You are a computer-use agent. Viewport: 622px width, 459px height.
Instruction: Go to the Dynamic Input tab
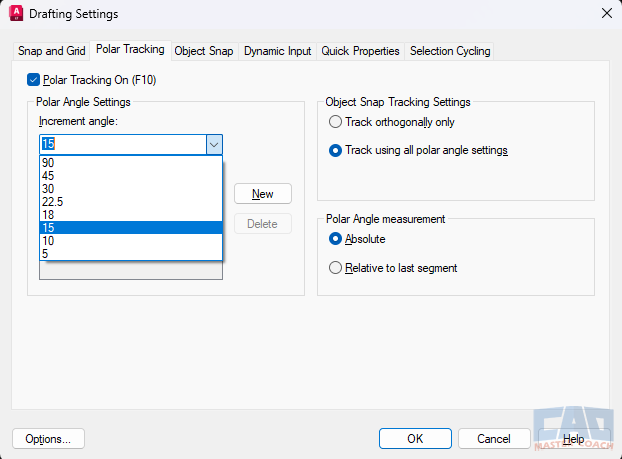[277, 51]
